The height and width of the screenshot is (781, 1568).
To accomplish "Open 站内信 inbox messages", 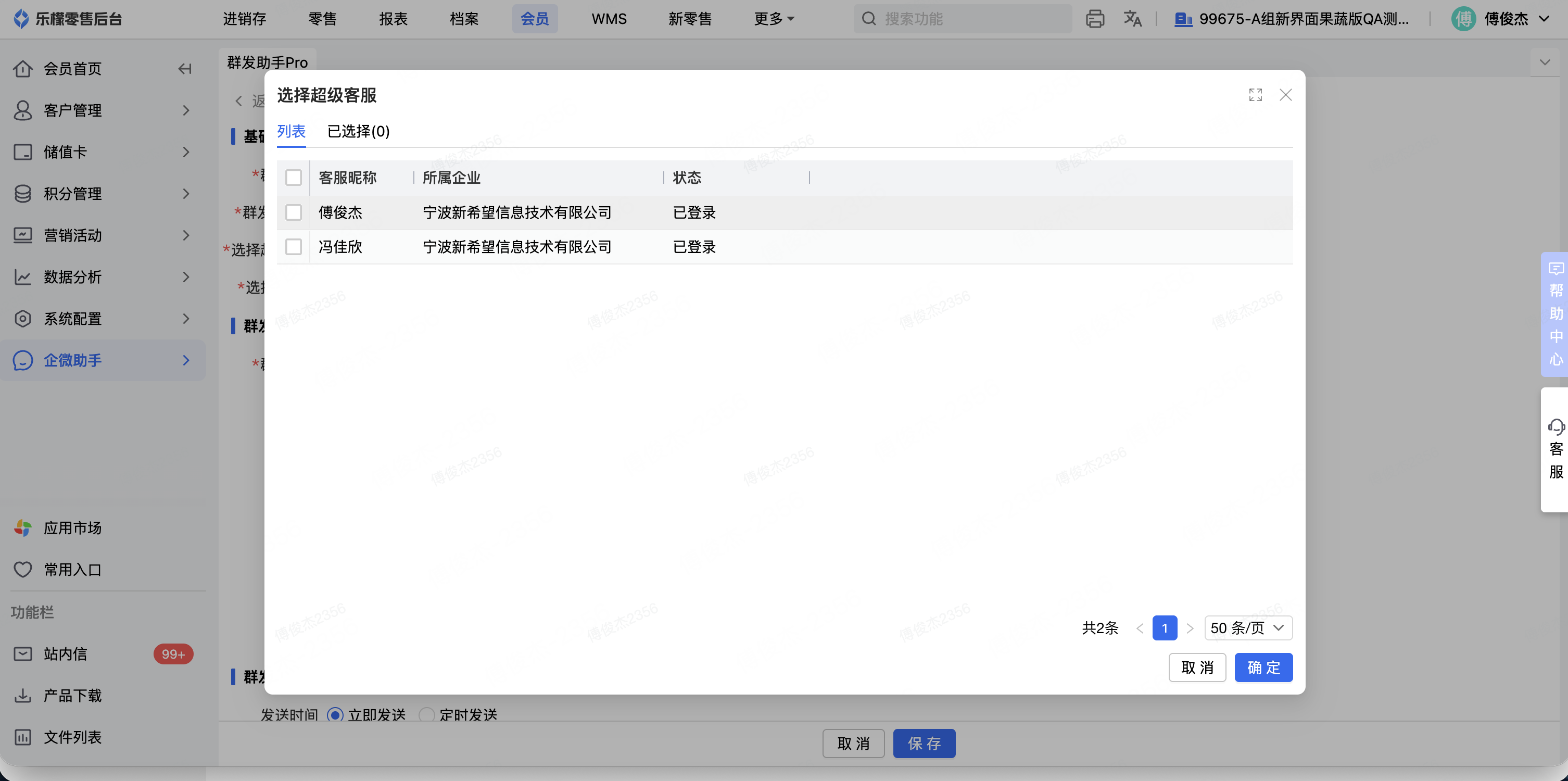I will [x=65, y=654].
